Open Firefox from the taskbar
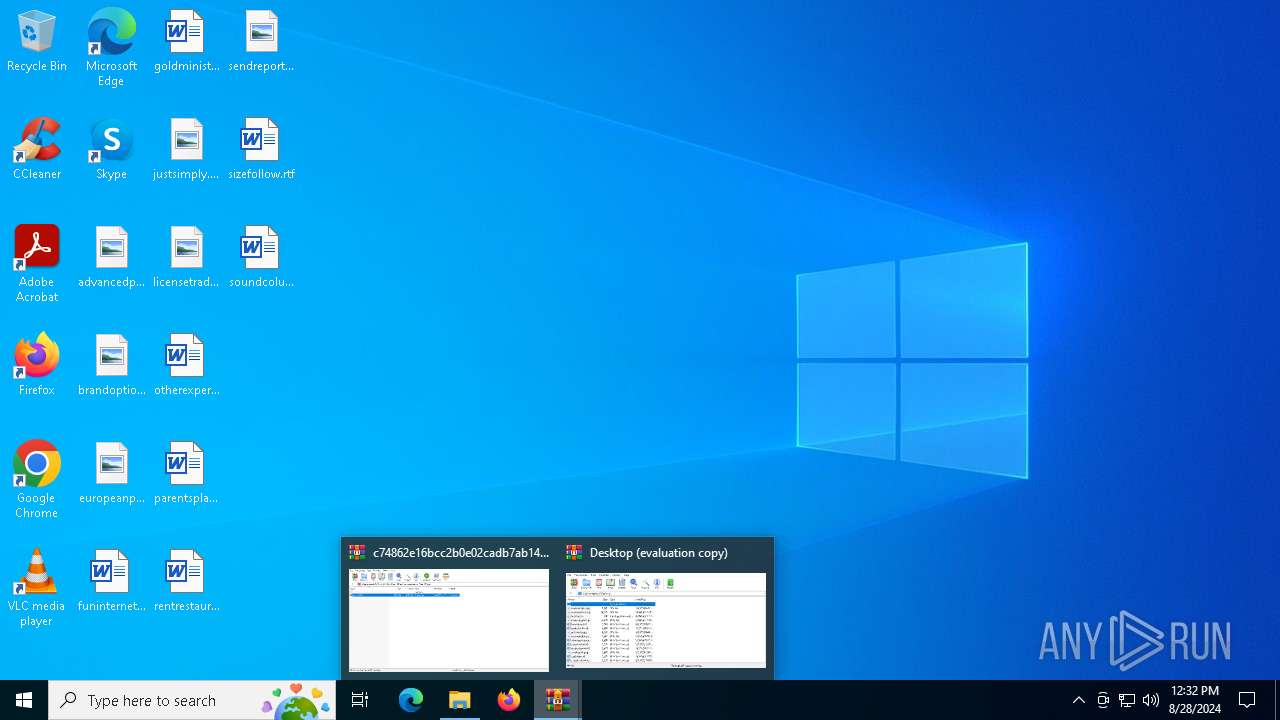The width and height of the screenshot is (1280, 720). tap(509, 700)
